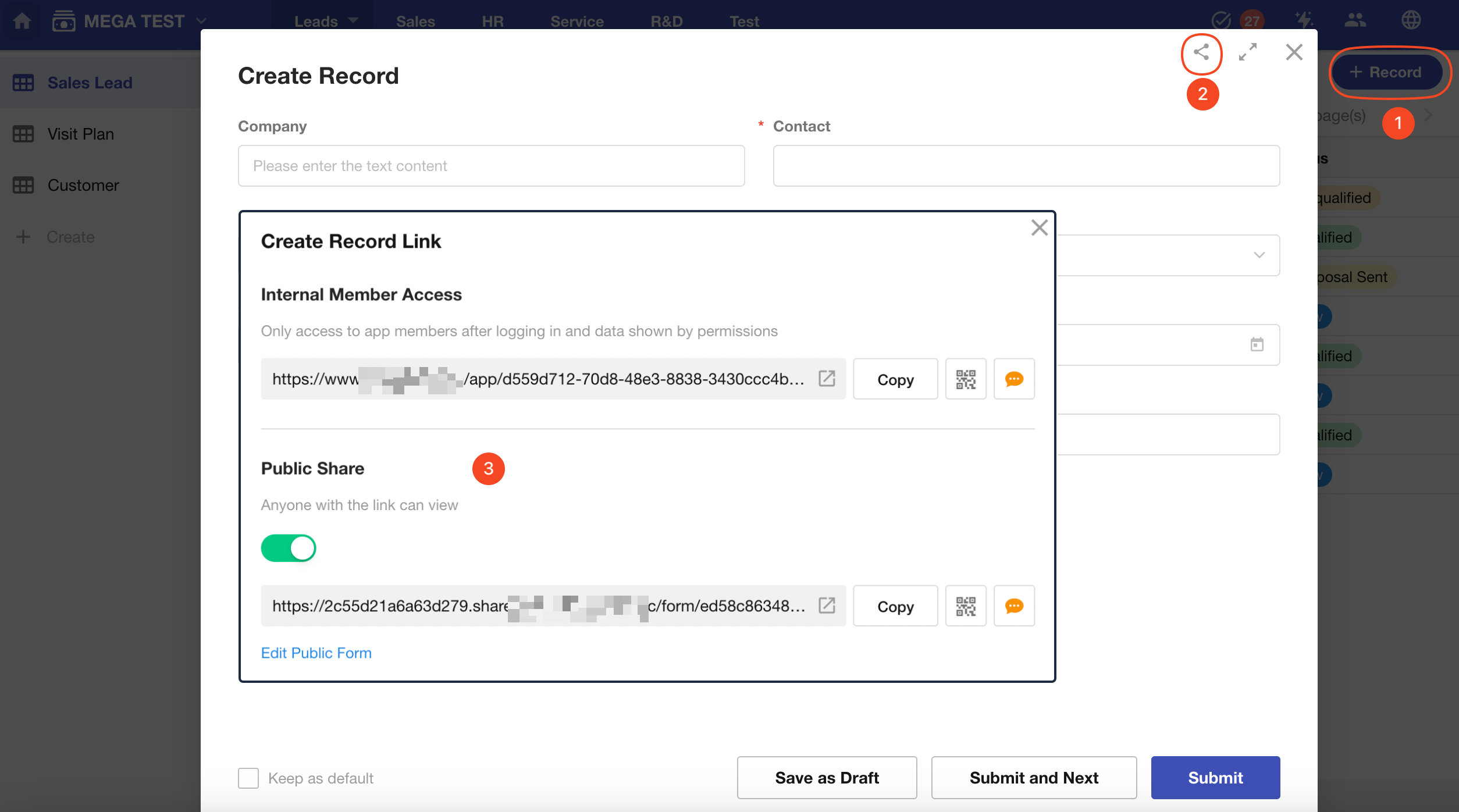The height and width of the screenshot is (812, 1459).
Task: Click the fullscreen expand icon
Action: click(x=1248, y=52)
